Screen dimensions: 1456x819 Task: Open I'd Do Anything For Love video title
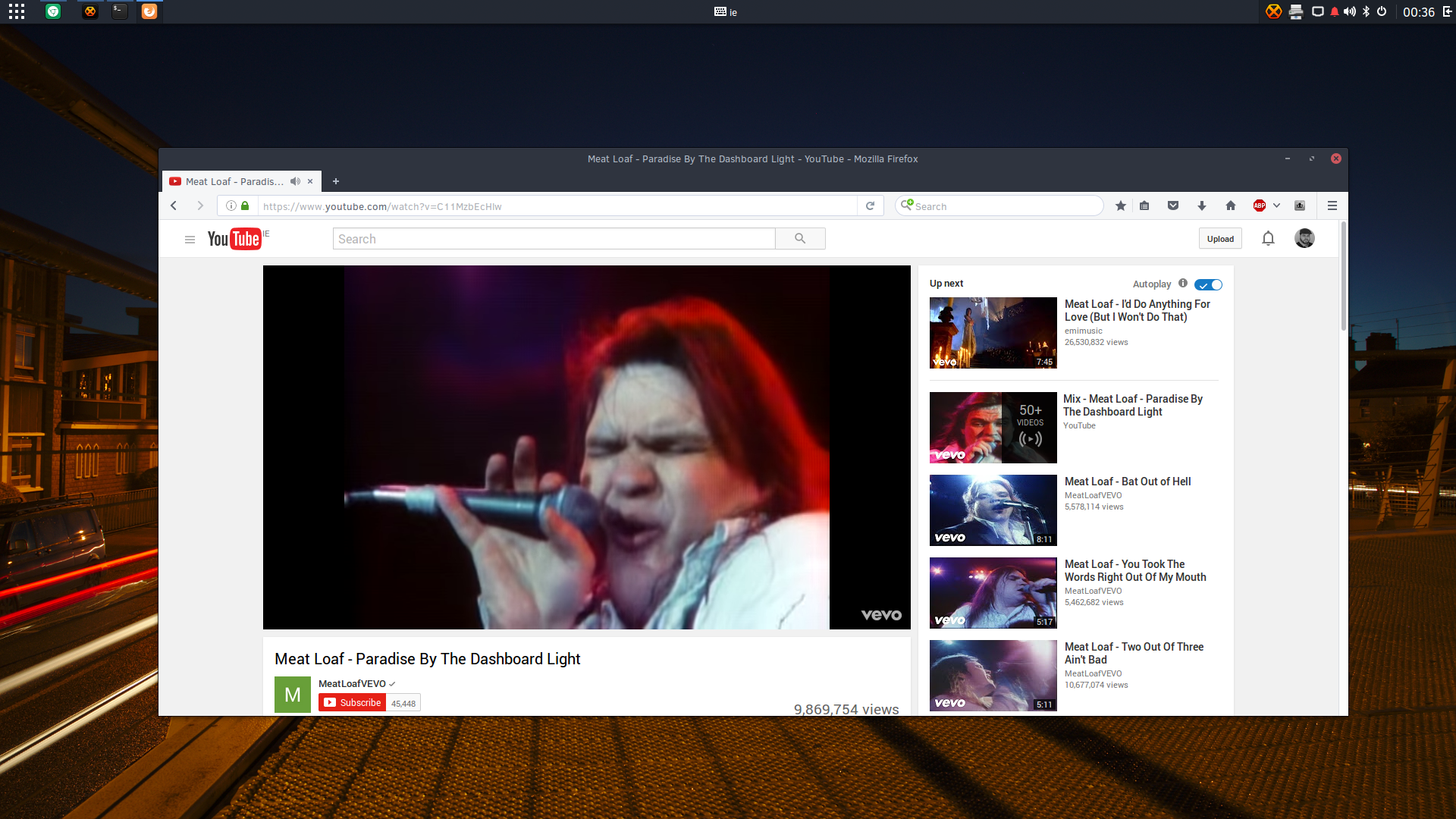pyautogui.click(x=1137, y=310)
